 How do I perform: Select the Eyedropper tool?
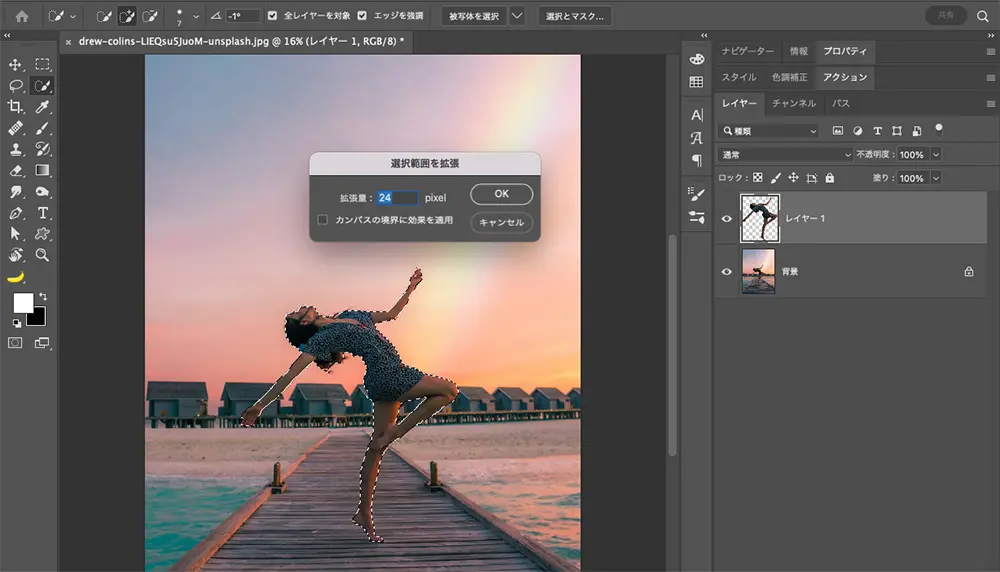[43, 107]
